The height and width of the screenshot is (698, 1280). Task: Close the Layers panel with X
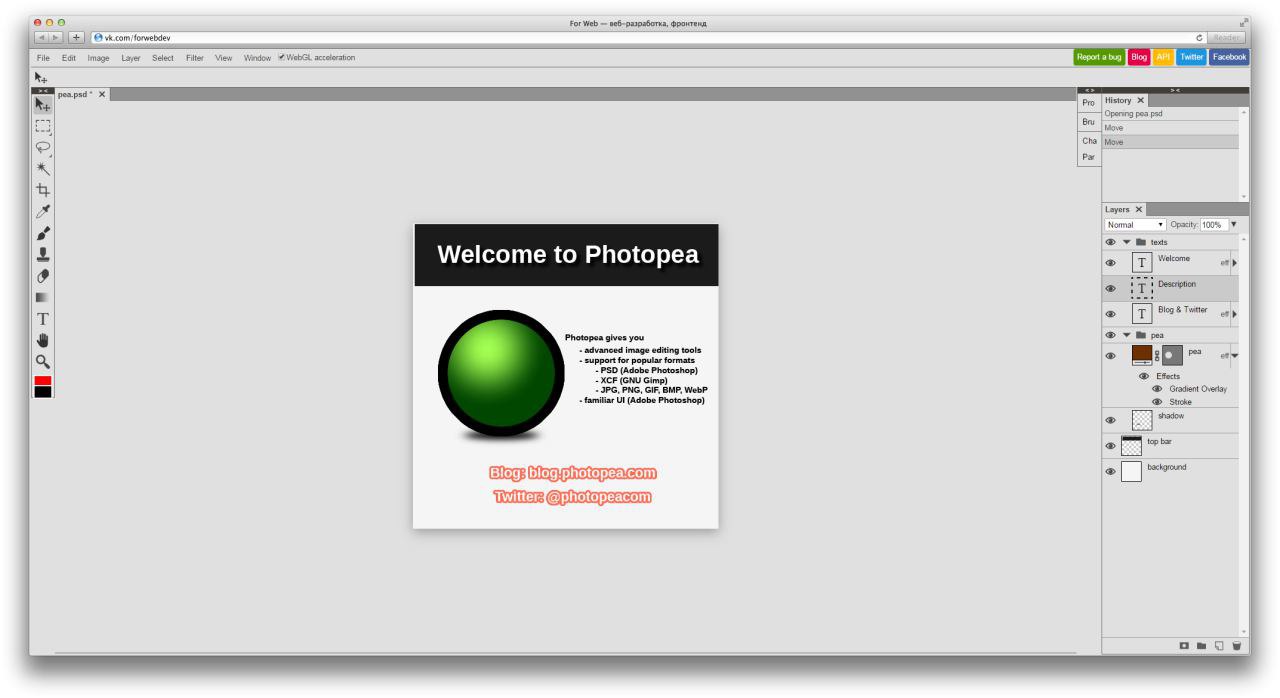[1138, 209]
